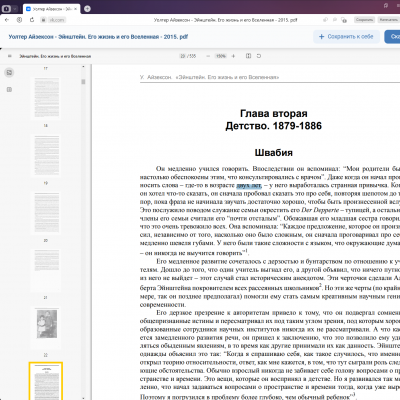Reload the page in browser
Viewport: 400px width, 400px height.
(32, 20)
